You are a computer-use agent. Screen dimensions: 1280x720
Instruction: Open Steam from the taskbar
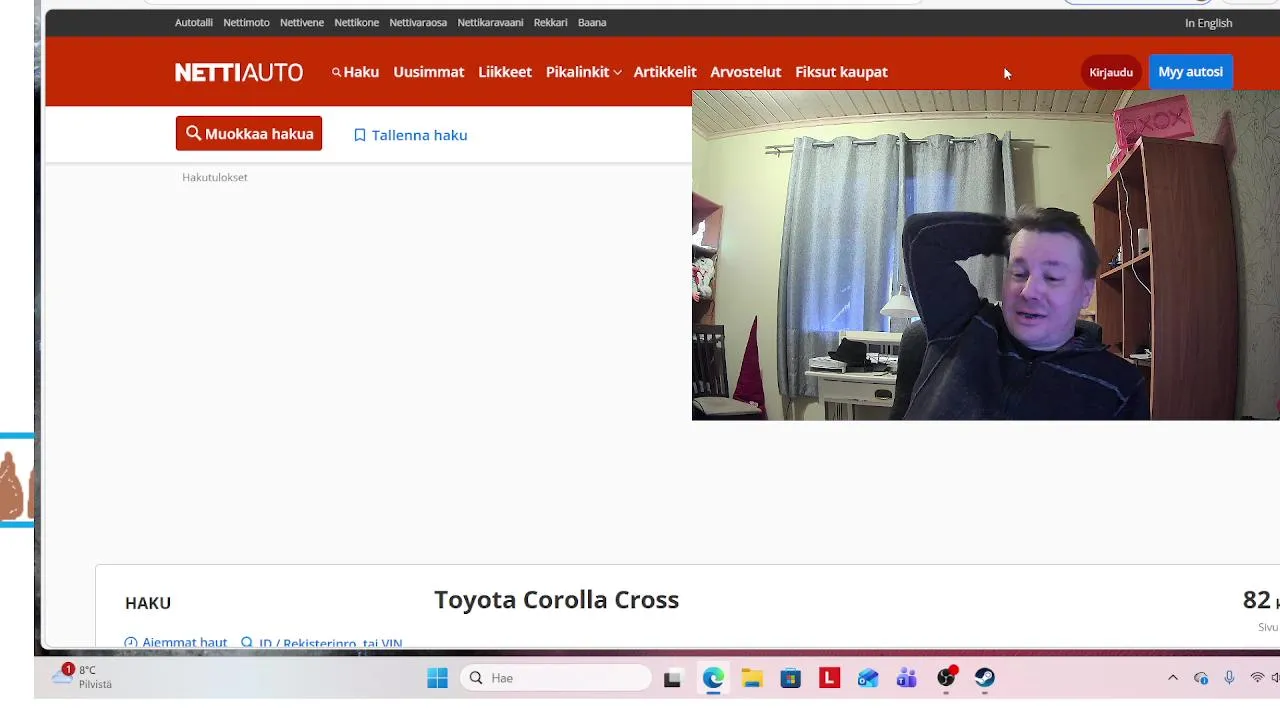click(x=985, y=678)
